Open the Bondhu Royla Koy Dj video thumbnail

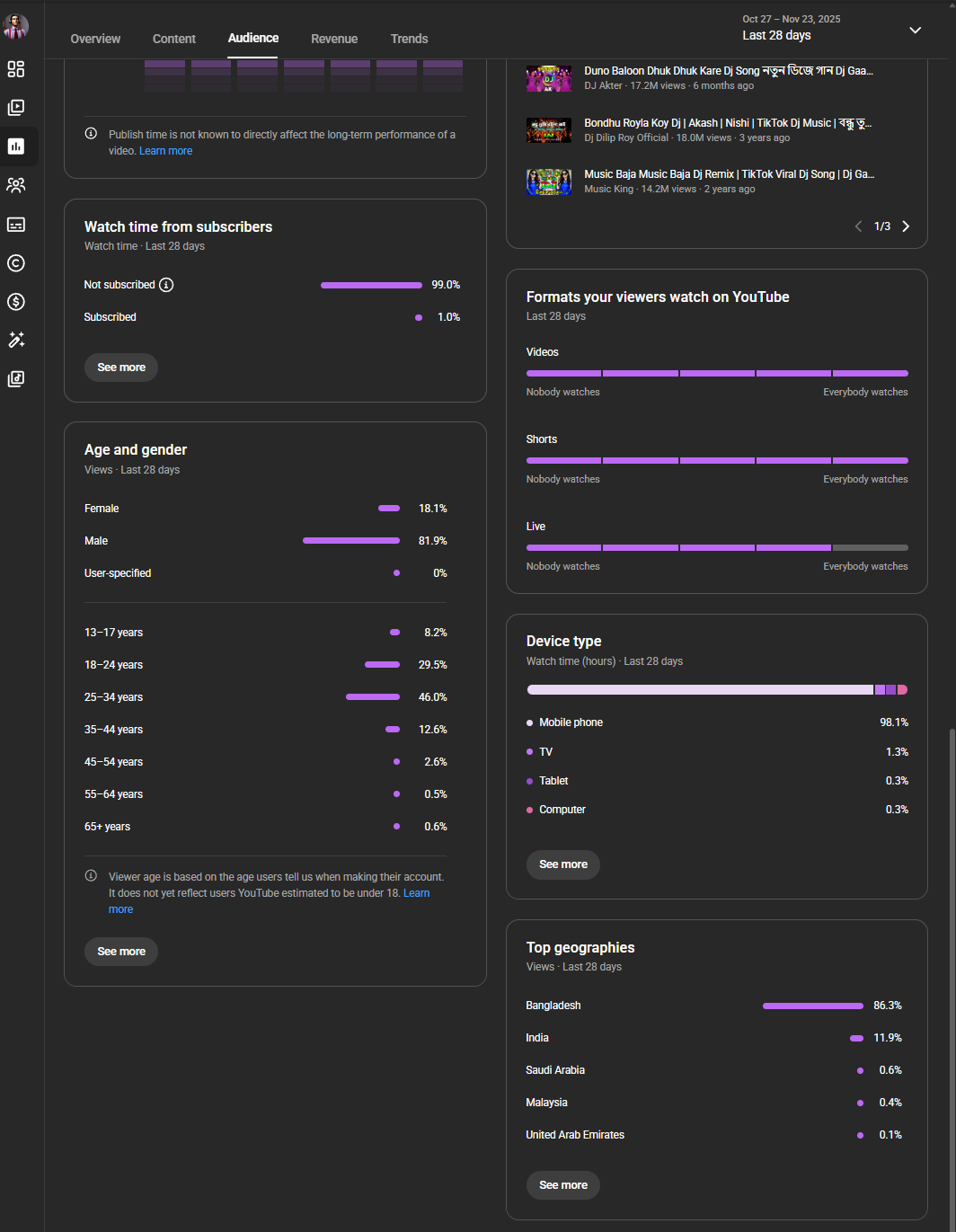[x=549, y=130]
